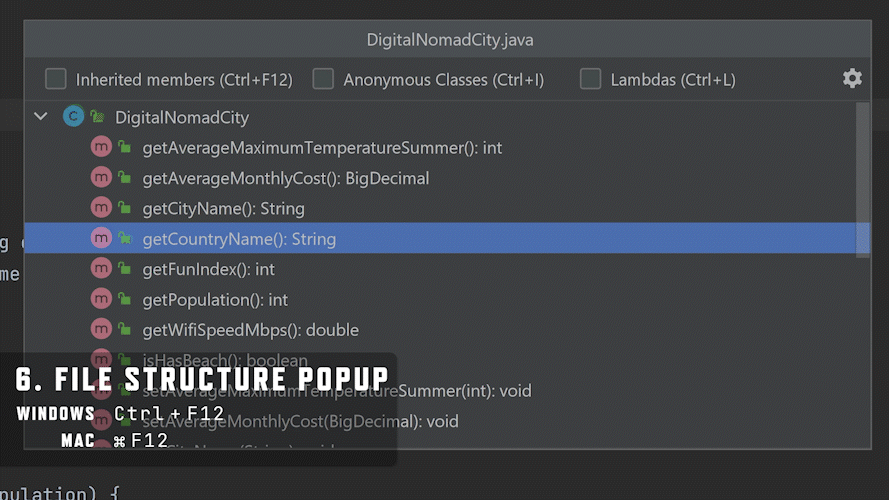
Task: Click method icon beside getAverageMaximumTemperatureSummer
Action: tap(101, 148)
